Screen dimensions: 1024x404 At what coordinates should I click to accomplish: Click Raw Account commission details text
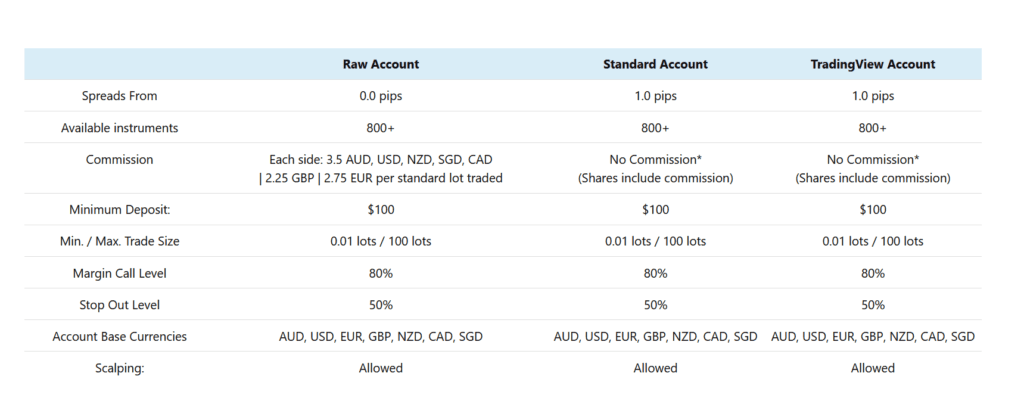[381, 169]
